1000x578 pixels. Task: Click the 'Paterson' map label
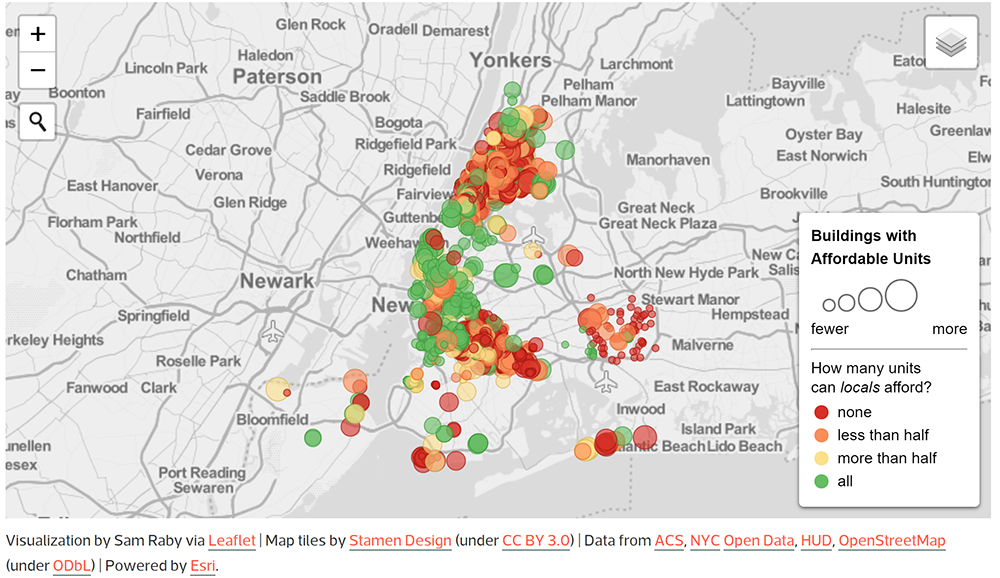(x=277, y=77)
